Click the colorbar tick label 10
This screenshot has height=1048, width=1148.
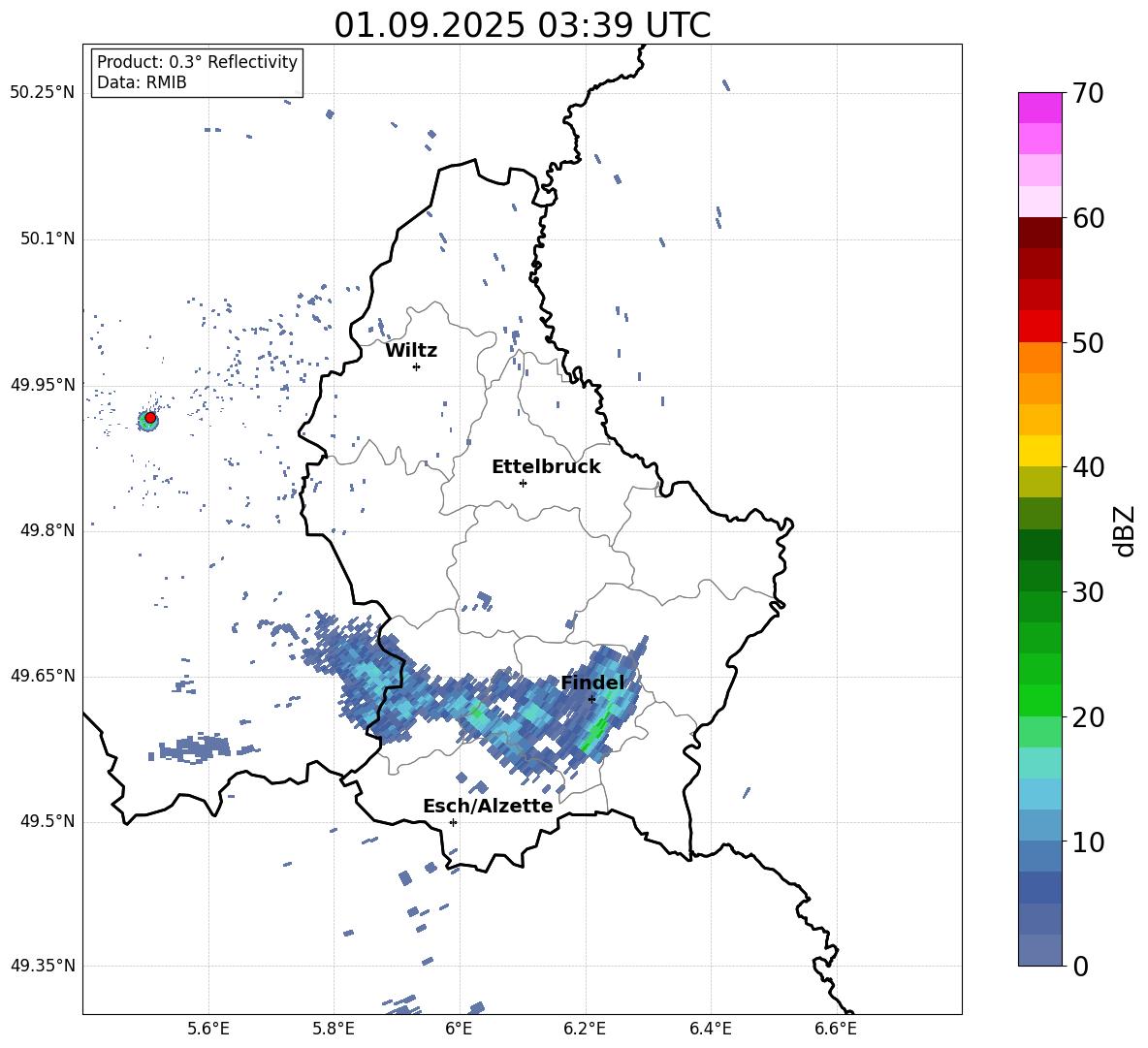(1088, 842)
